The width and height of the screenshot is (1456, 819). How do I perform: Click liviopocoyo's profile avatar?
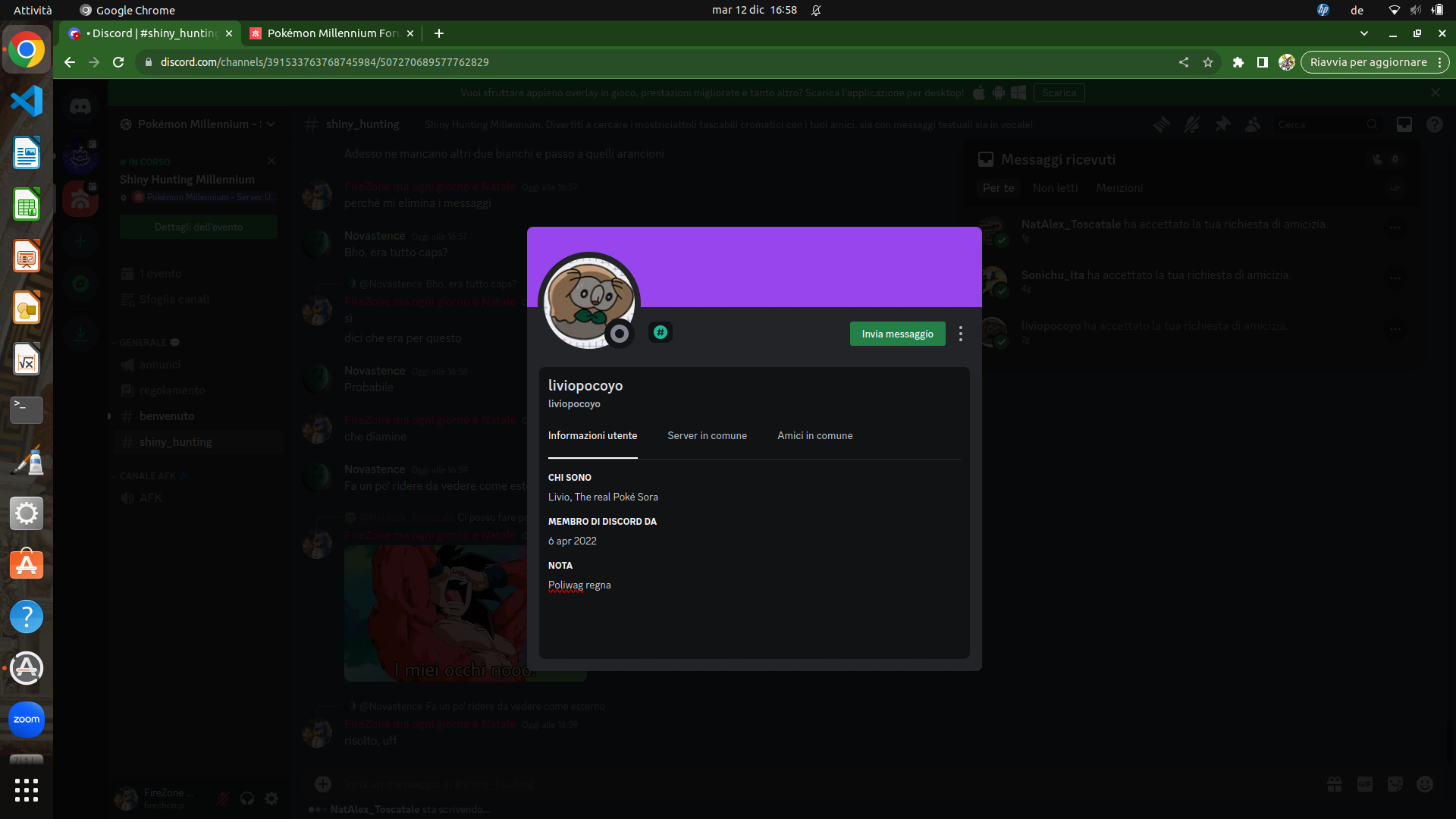click(x=588, y=300)
